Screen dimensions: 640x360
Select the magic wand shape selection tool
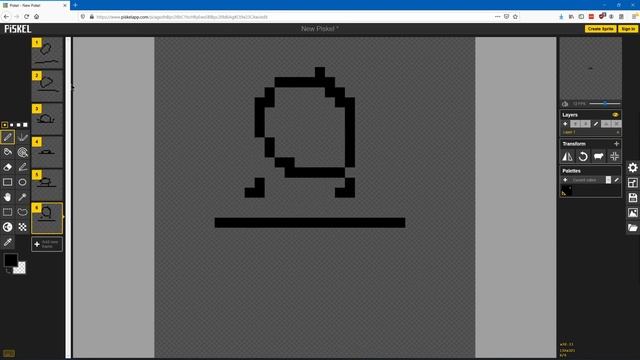point(22,197)
